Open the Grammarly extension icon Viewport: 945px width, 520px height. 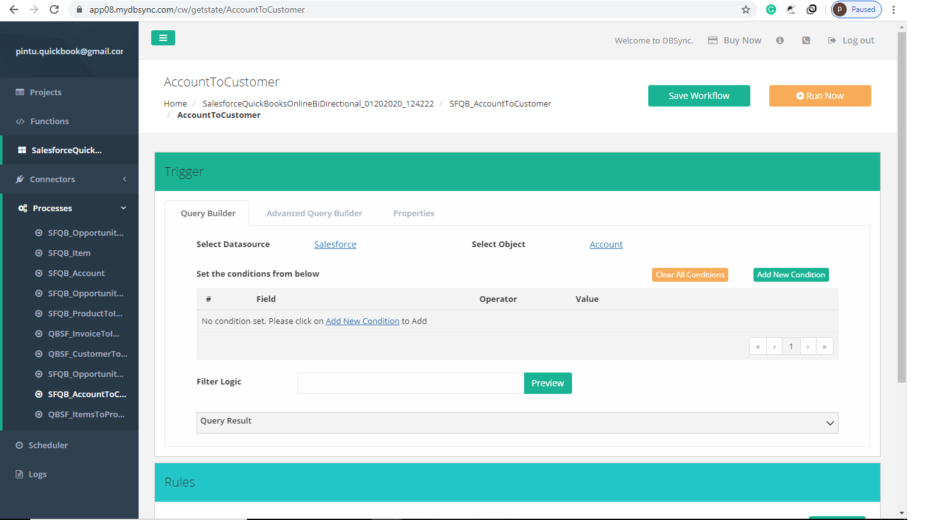tap(771, 10)
